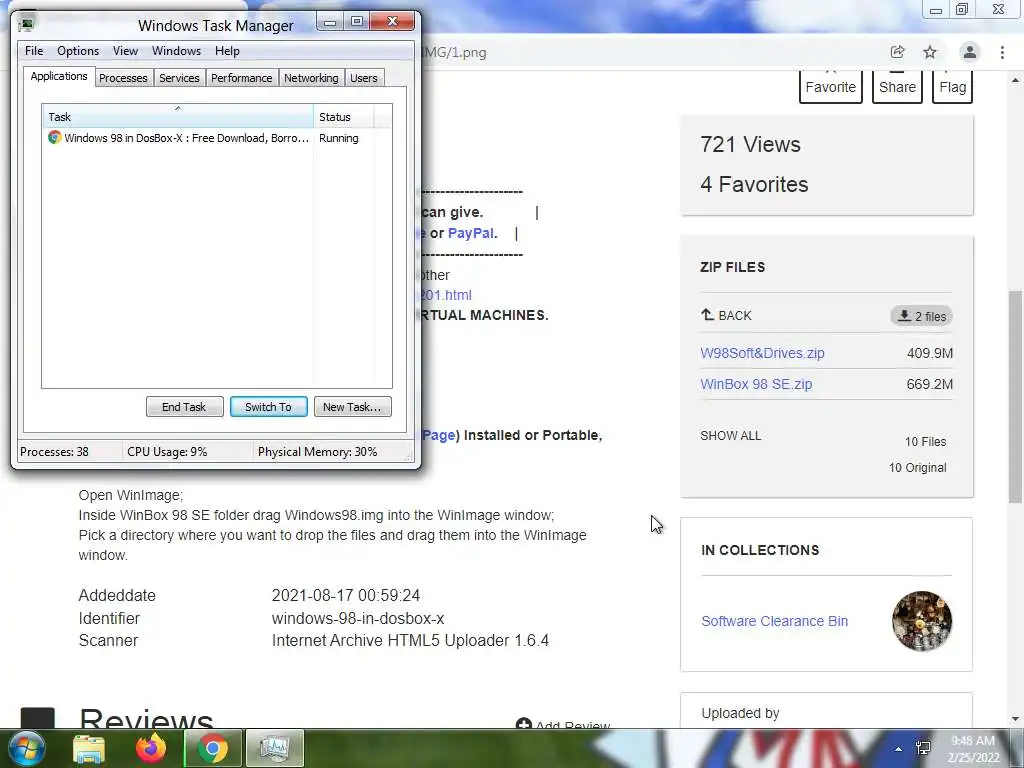Image resolution: width=1024 pixels, height=768 pixels.
Task: Click the share page icon in Chrome's address bar
Action: pyautogui.click(x=897, y=52)
